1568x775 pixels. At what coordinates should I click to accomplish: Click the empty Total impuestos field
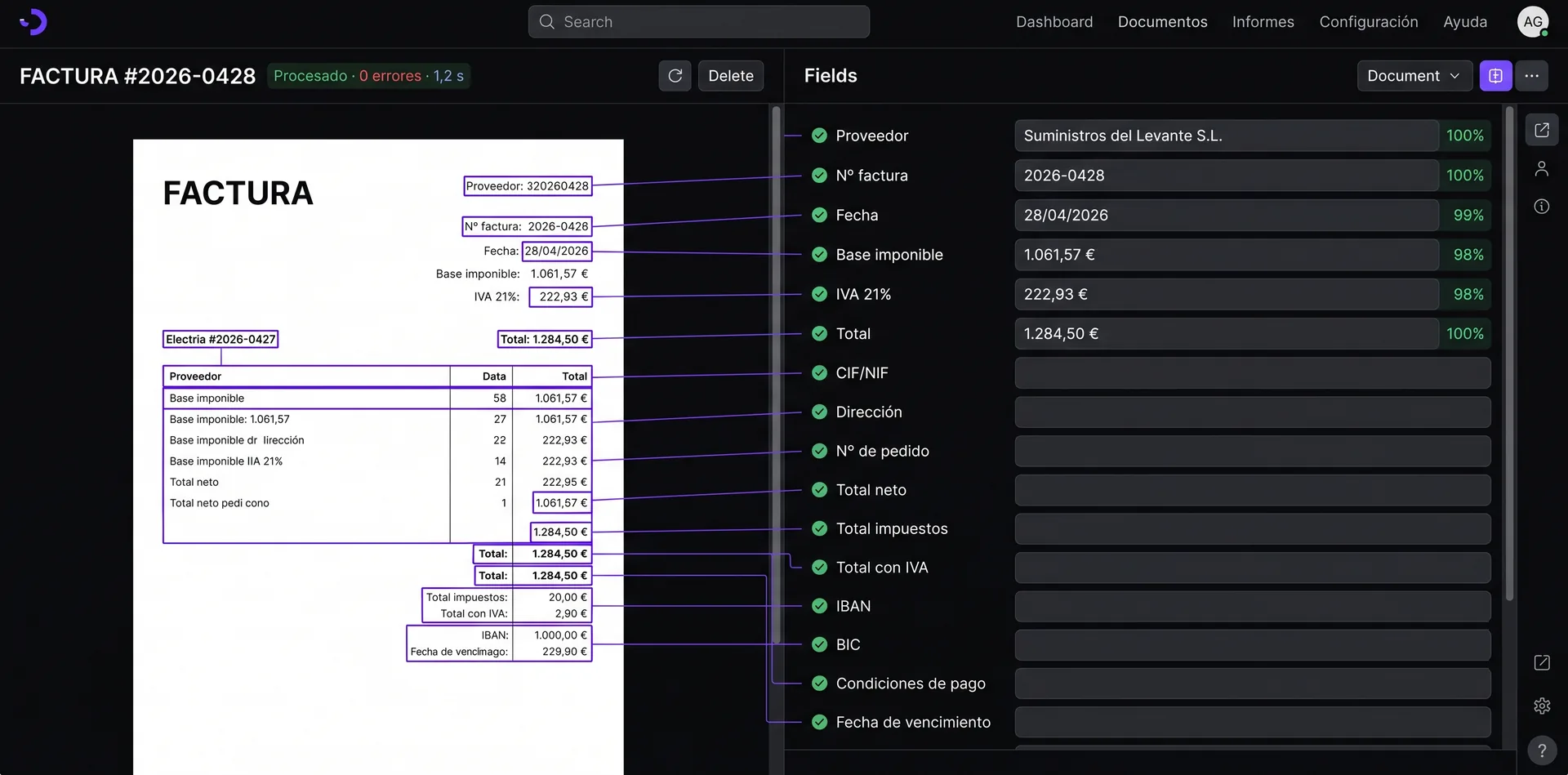[1253, 528]
